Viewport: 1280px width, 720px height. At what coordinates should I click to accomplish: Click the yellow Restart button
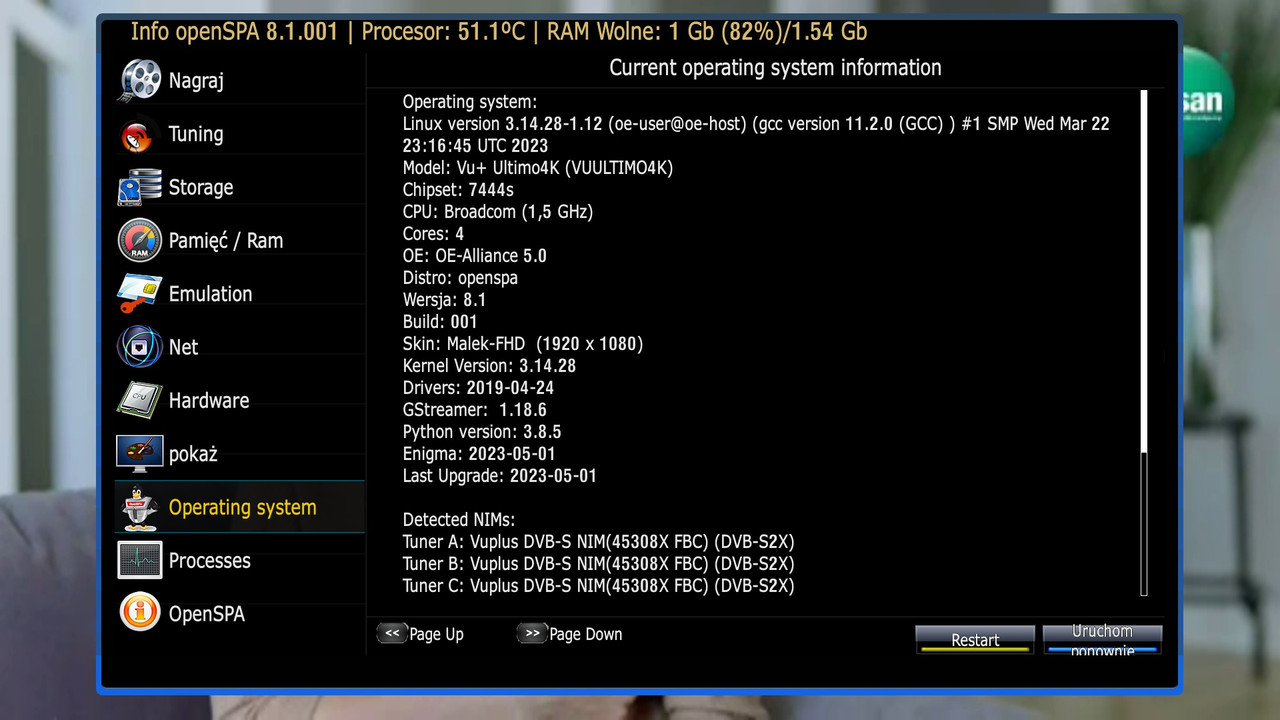975,640
